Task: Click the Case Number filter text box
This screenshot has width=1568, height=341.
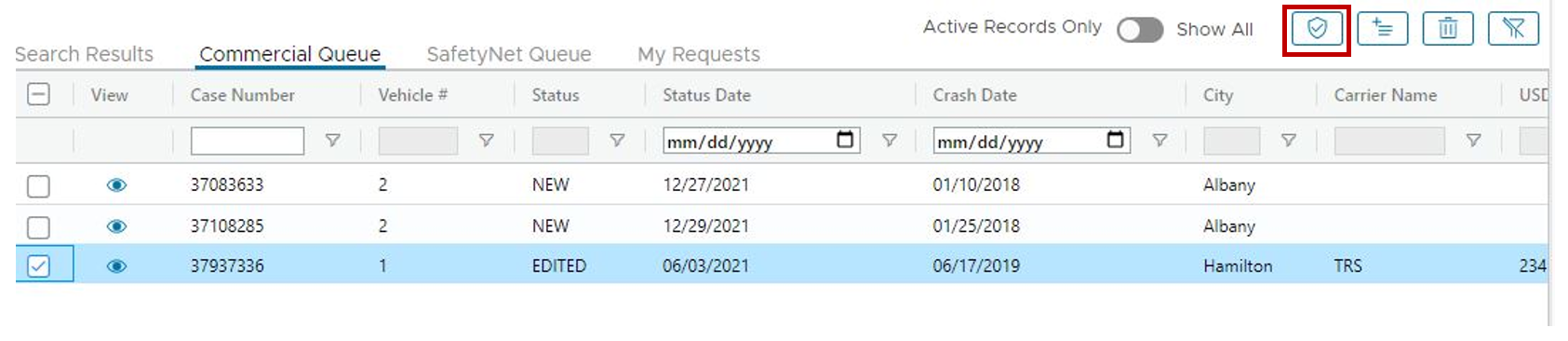Action: (248, 141)
